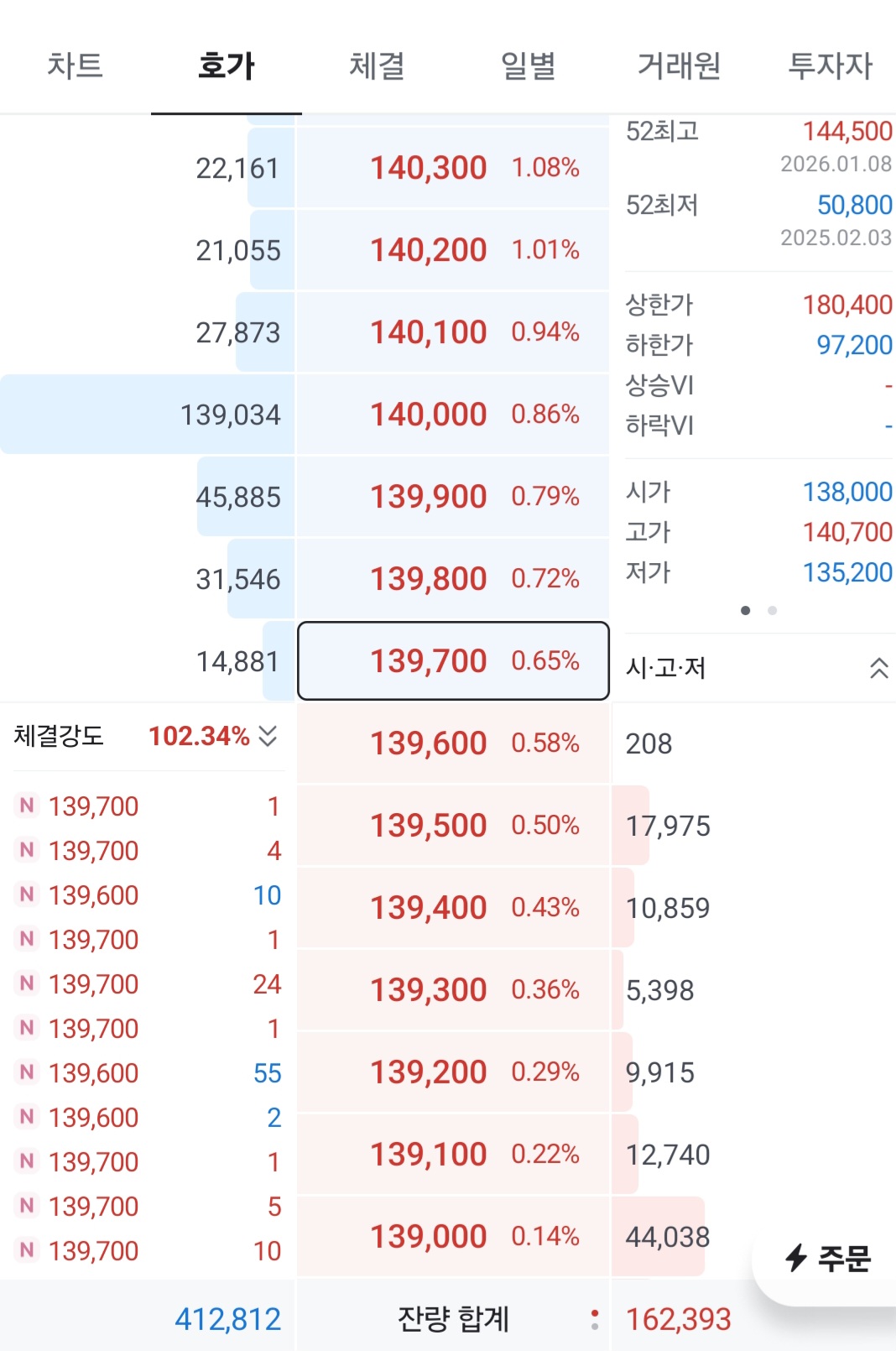Click the 139,000 bid quantity 44,038

click(667, 1235)
